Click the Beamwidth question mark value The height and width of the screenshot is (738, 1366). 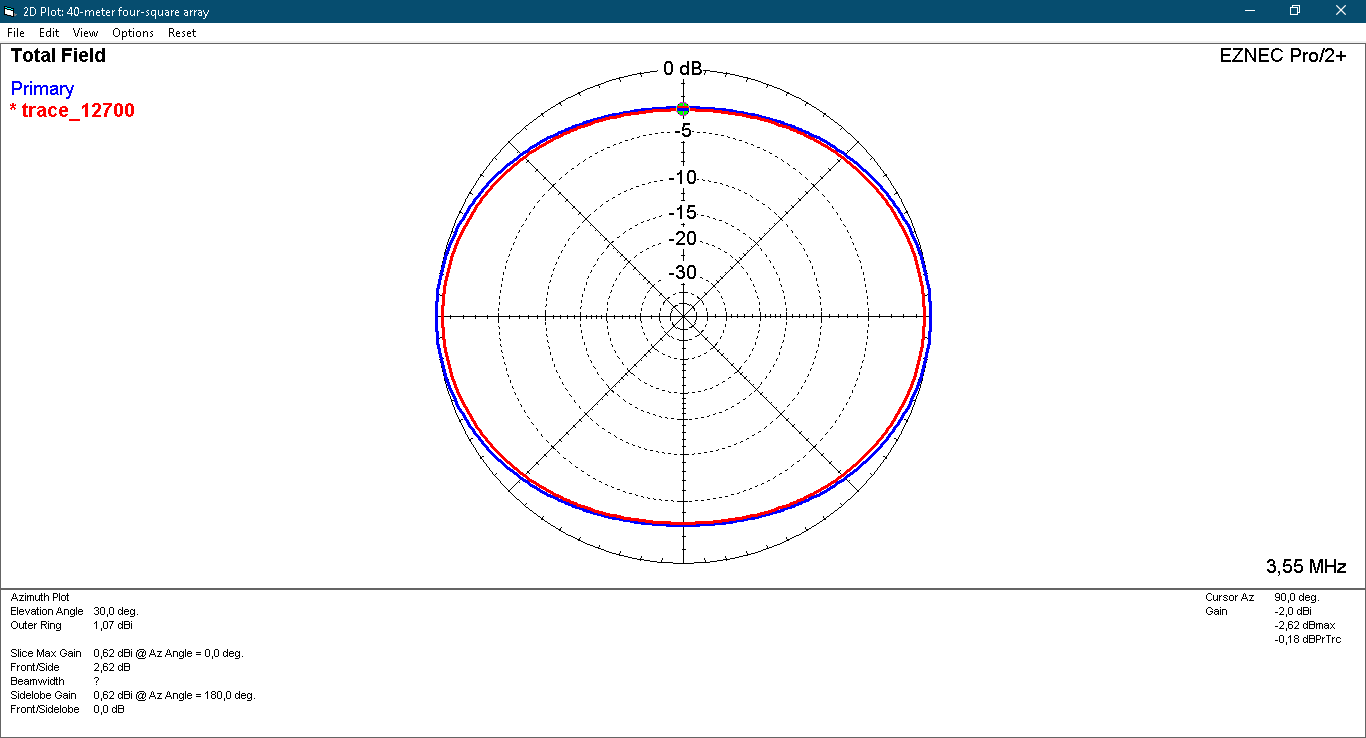(x=96, y=681)
